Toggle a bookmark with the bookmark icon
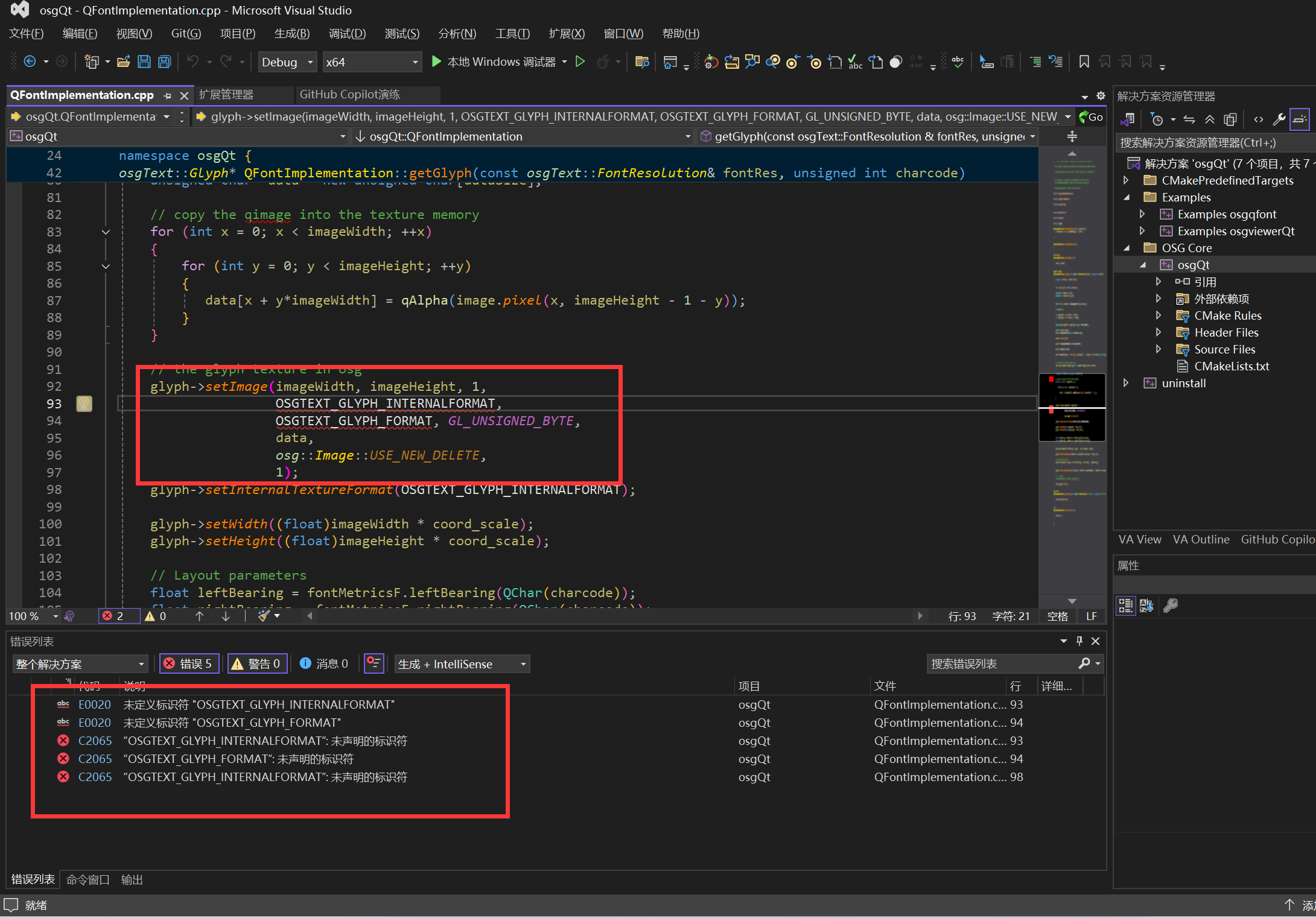Screen dimensions: 1316x918 [1084, 62]
